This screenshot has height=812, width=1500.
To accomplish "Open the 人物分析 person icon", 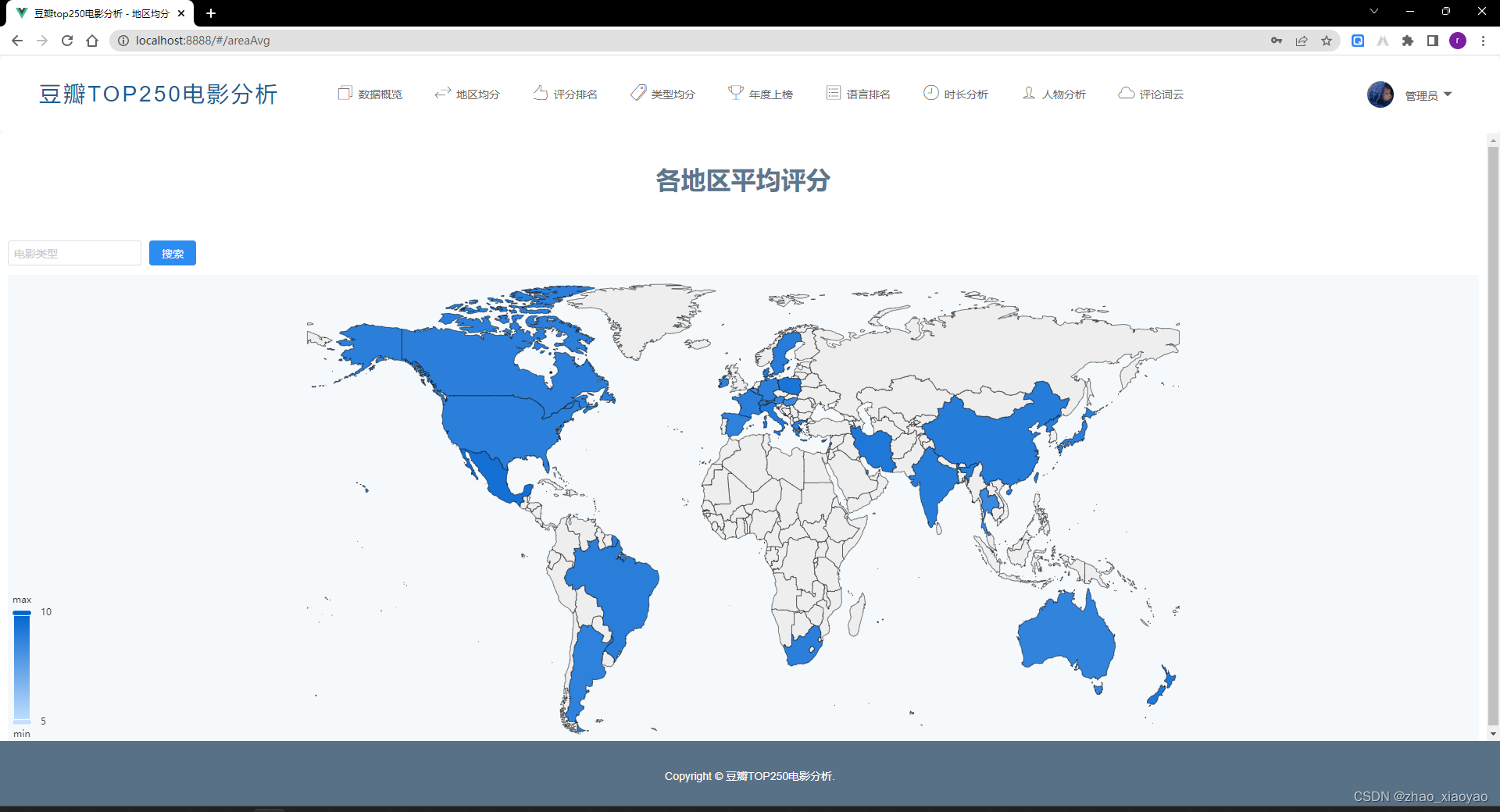I will point(1030,93).
